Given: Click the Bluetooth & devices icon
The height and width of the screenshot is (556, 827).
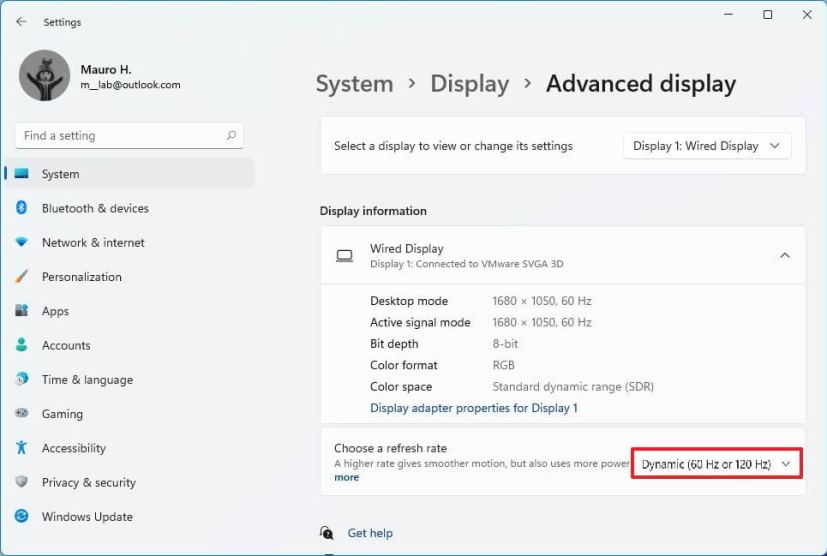Looking at the screenshot, I should (21, 208).
